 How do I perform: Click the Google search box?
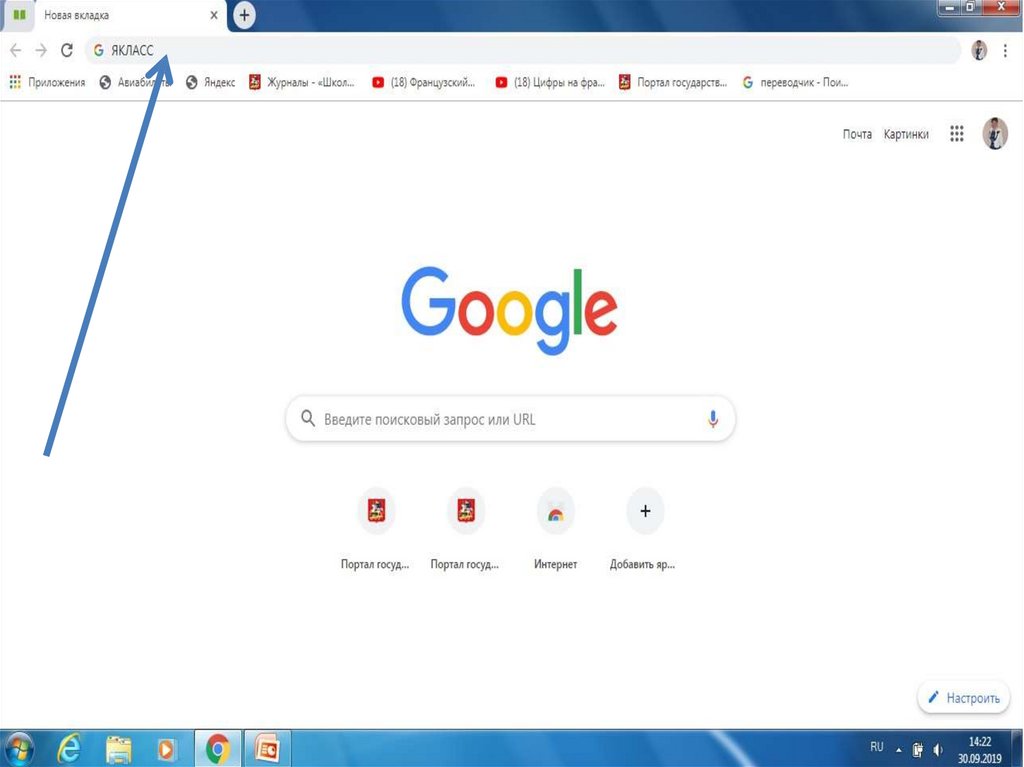tap(511, 419)
